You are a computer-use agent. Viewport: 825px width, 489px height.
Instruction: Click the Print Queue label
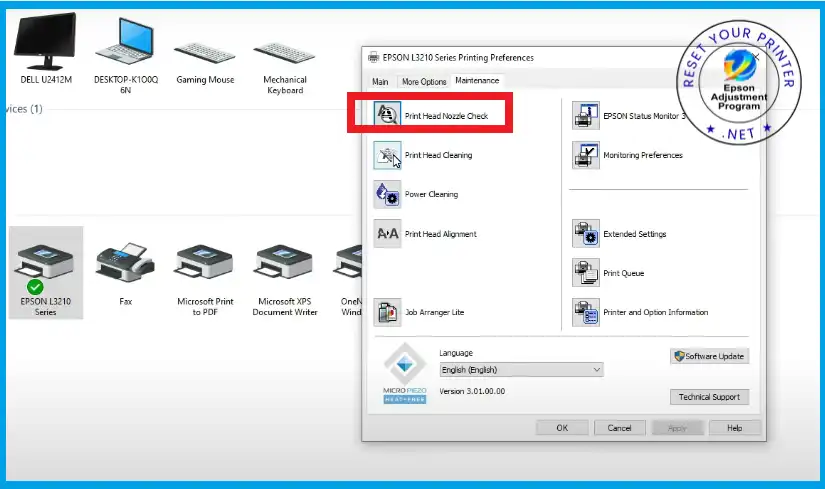(623, 273)
